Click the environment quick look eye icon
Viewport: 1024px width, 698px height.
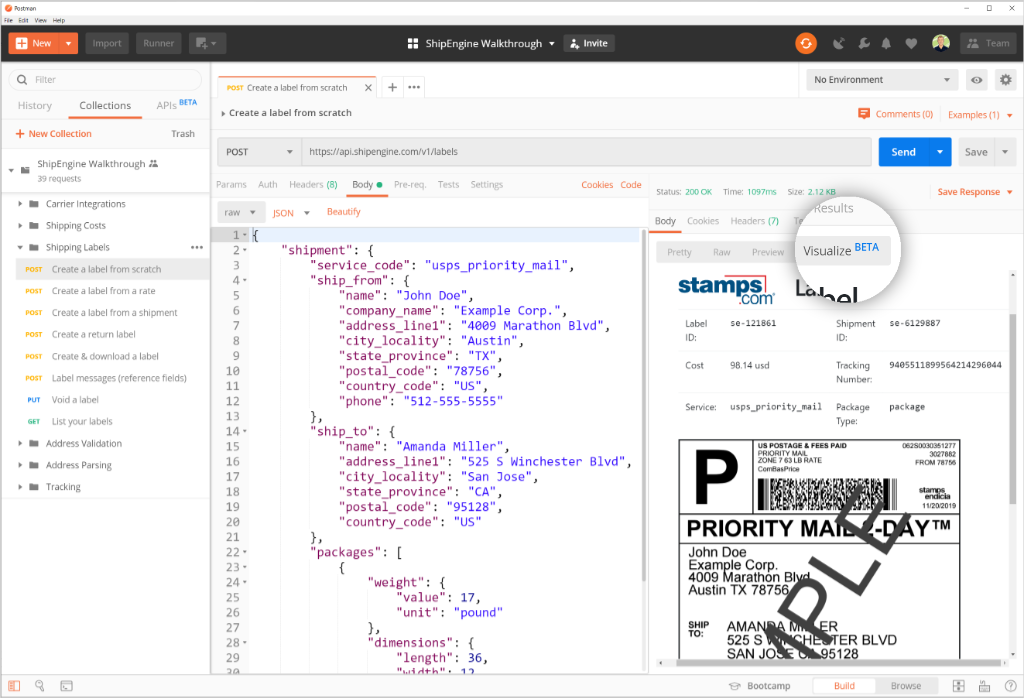[977, 80]
